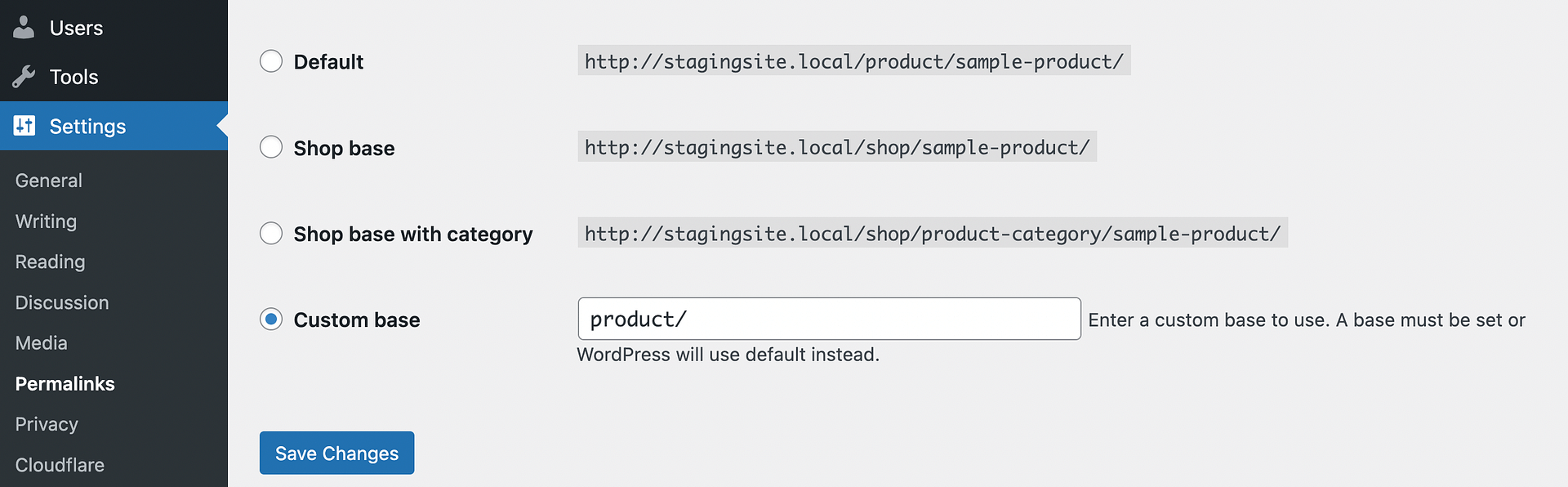Select the Custom base radio button
1568x487 pixels.
[x=271, y=319]
